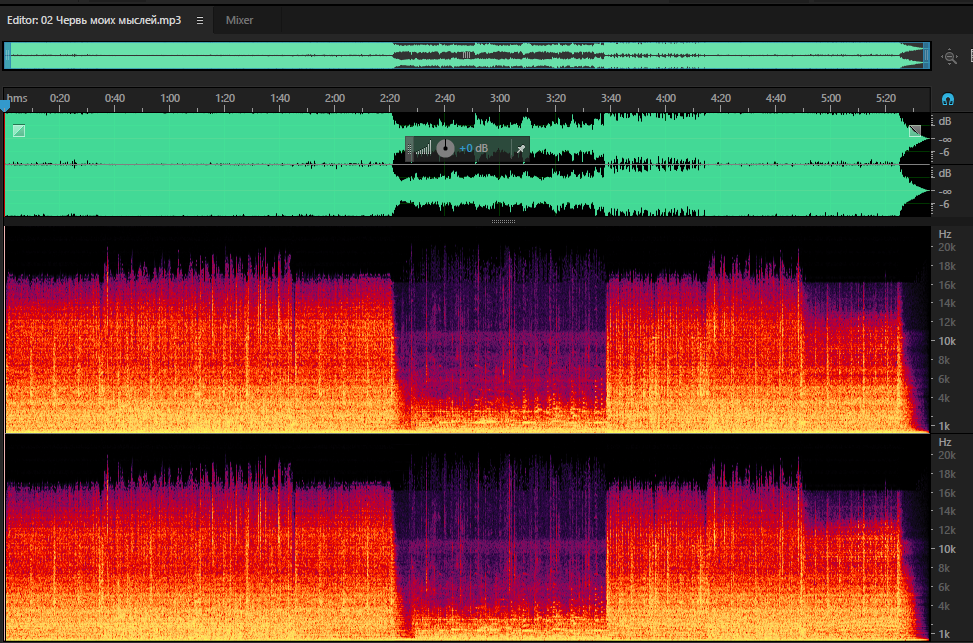Click the left edge handle of the zoom navigator
This screenshot has height=643, width=973.
[7, 56]
